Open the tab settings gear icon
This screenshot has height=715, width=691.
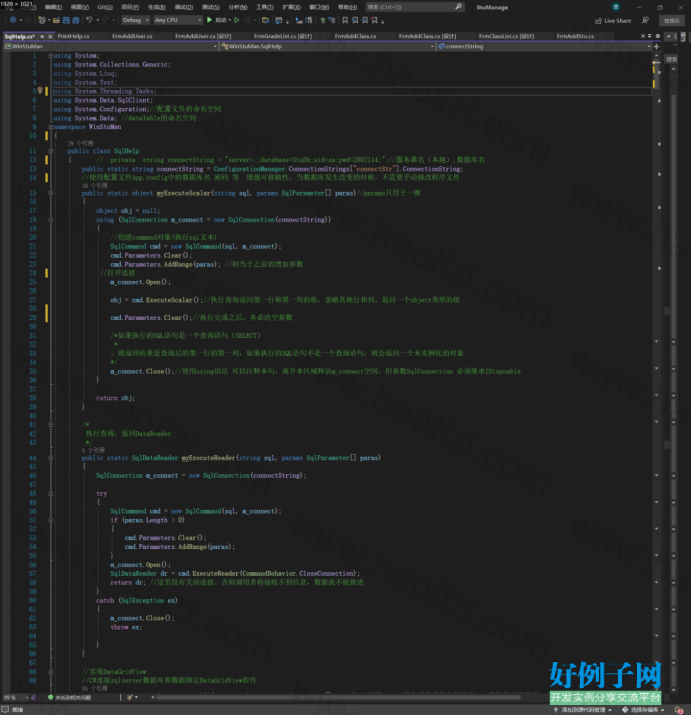[658, 36]
